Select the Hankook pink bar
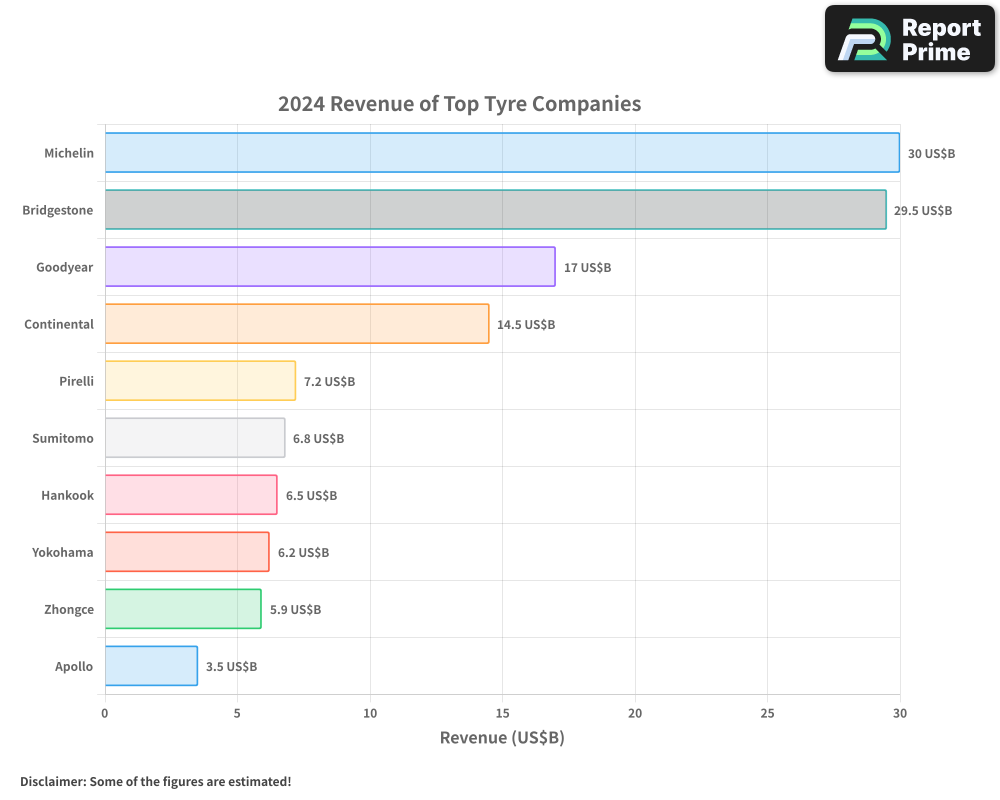The image size is (1000, 800). (190, 495)
